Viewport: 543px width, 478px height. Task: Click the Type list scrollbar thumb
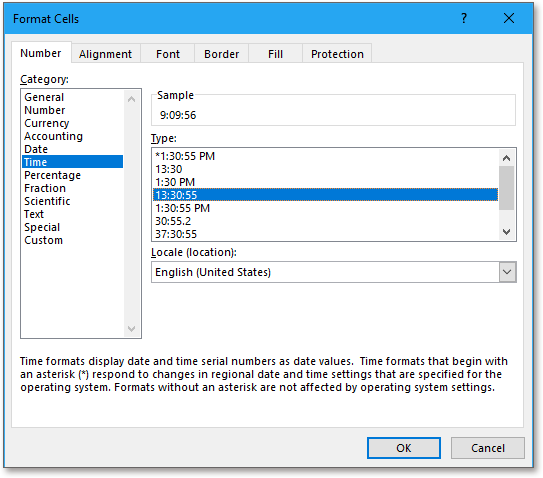click(506, 188)
